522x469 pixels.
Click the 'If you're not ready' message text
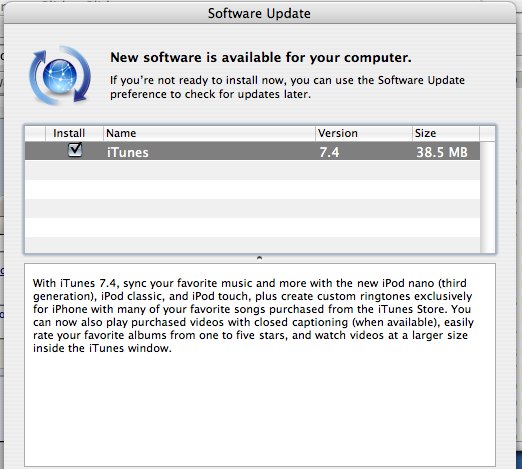coord(287,87)
